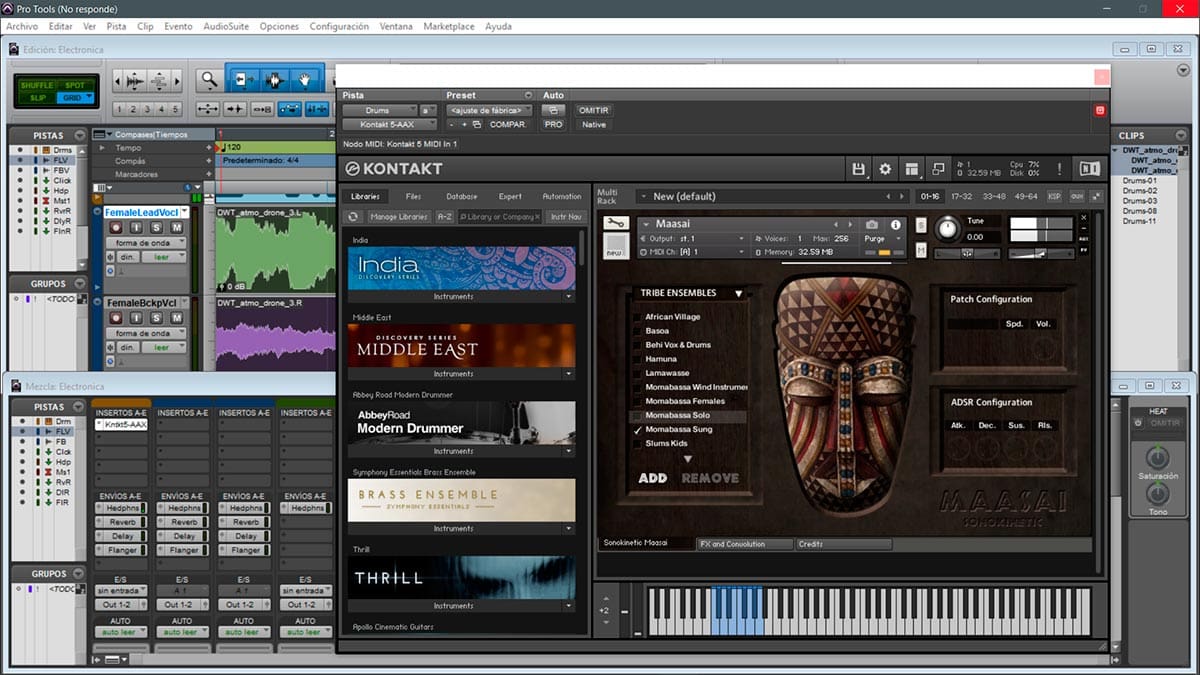Image resolution: width=1200 pixels, height=675 pixels.
Task: Click the A-Z sort button
Action: coord(445,216)
